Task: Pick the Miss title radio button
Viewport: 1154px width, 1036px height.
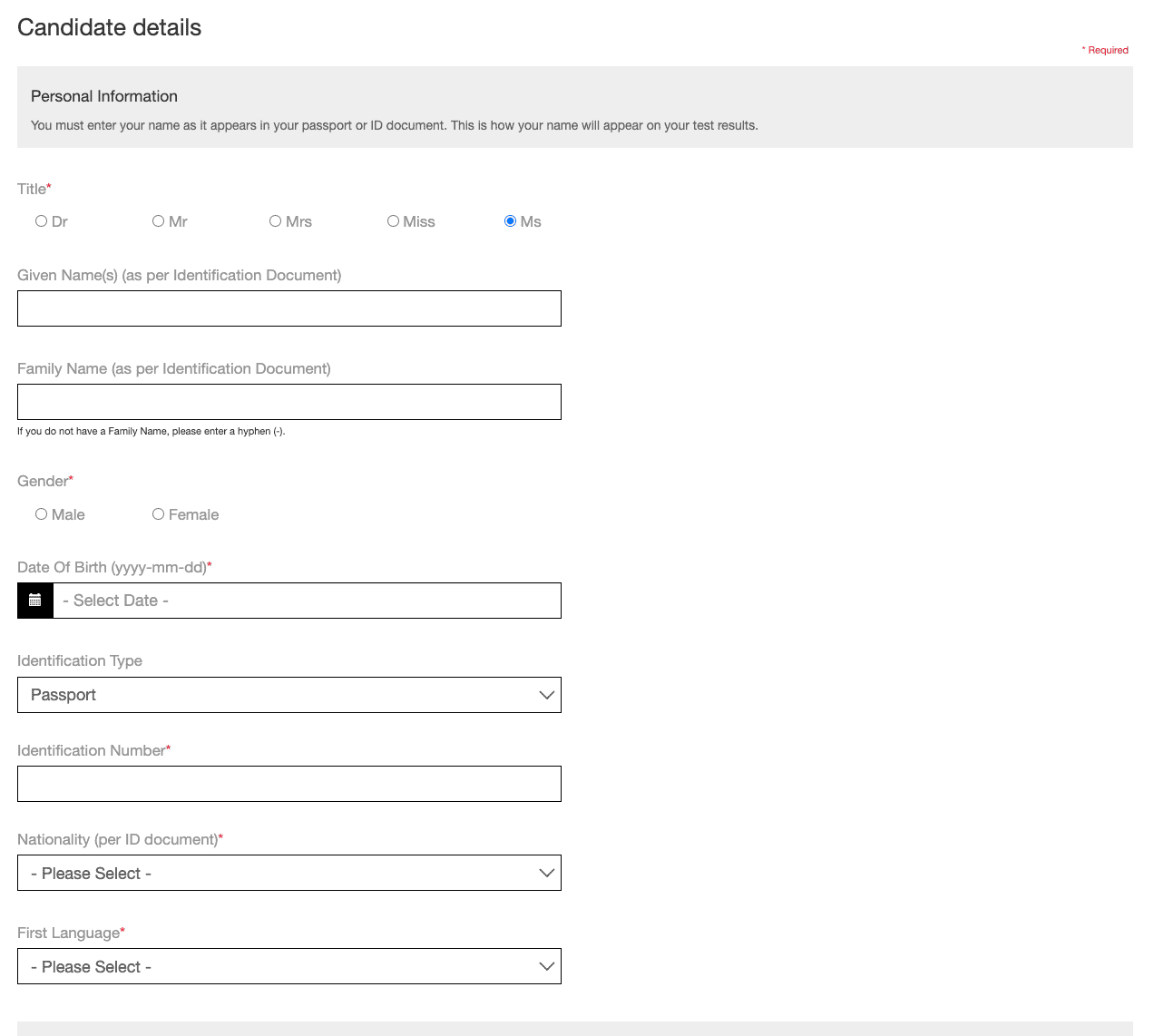Action: [394, 221]
